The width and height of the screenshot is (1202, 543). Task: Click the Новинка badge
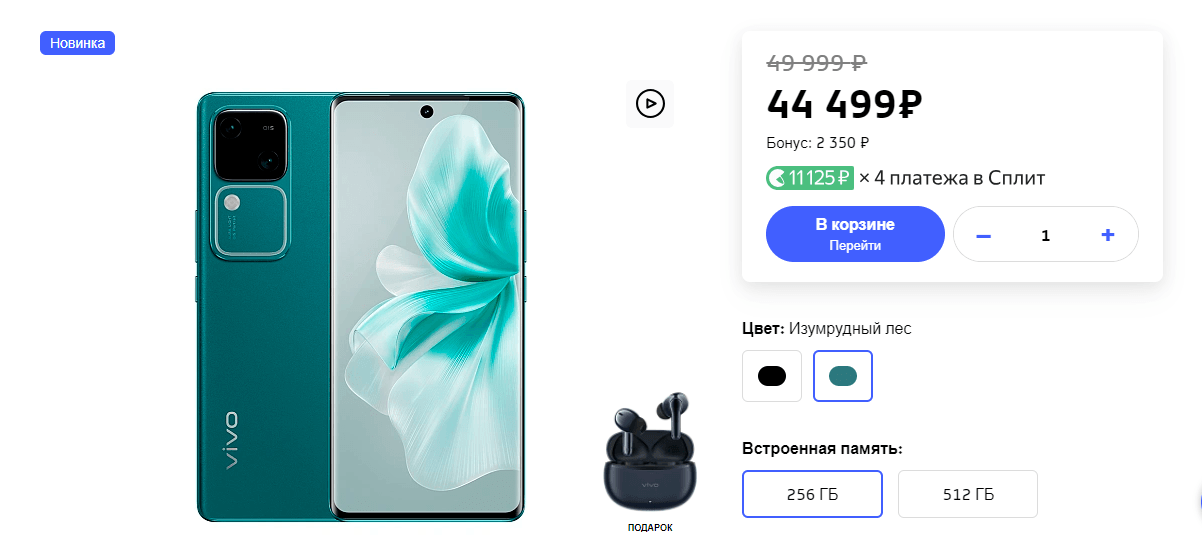point(77,43)
